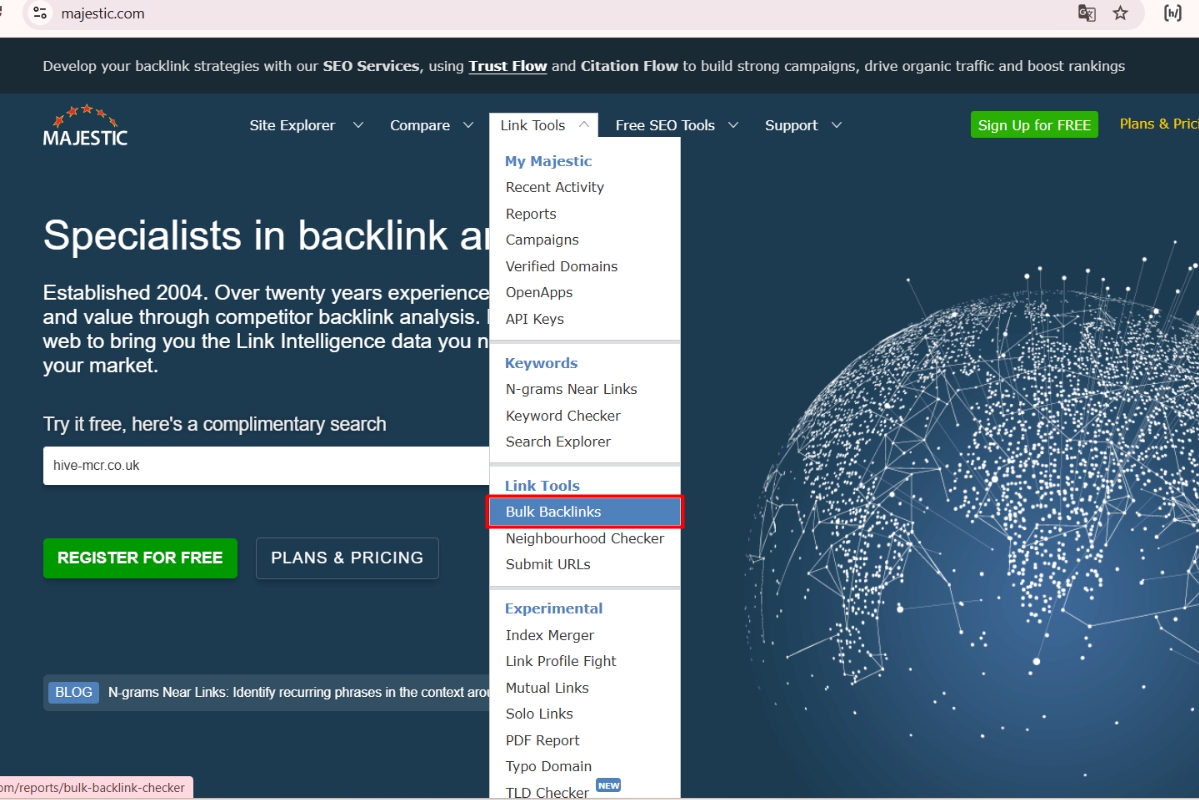Screen dimensions: 1199x800
Task: Open Mutual Links tool
Action: [547, 688]
